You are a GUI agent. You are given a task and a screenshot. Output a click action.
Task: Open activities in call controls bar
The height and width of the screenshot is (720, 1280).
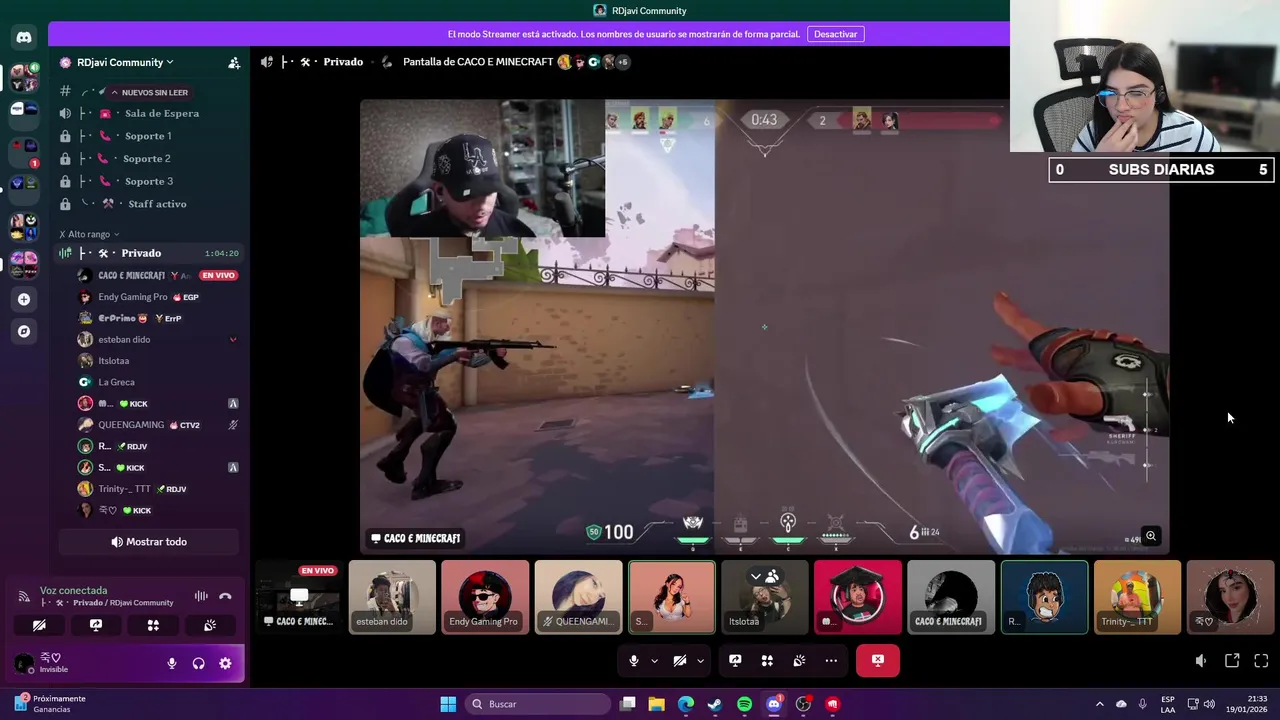tap(767, 661)
